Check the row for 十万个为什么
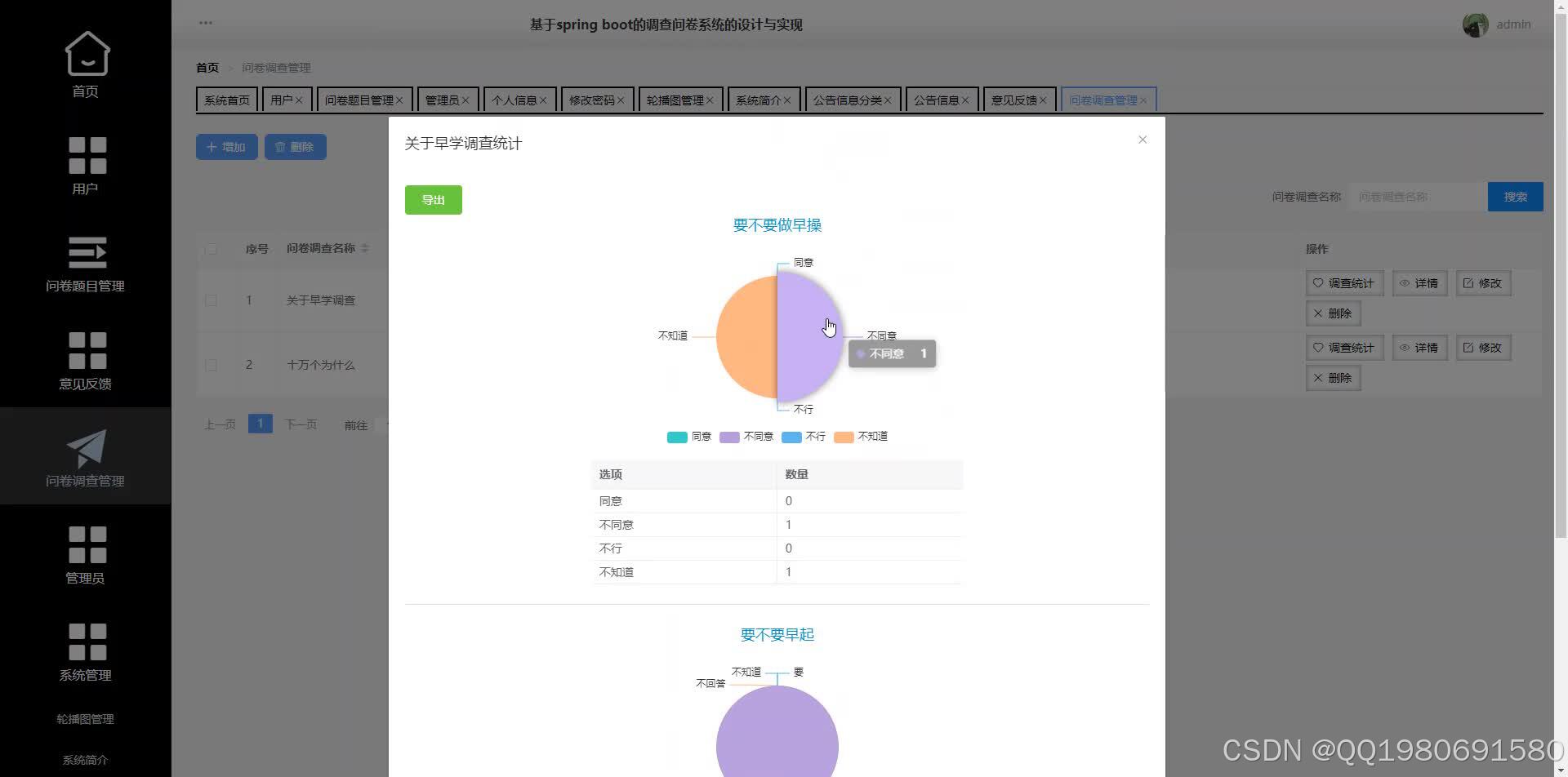The height and width of the screenshot is (777, 1568). tap(211, 365)
